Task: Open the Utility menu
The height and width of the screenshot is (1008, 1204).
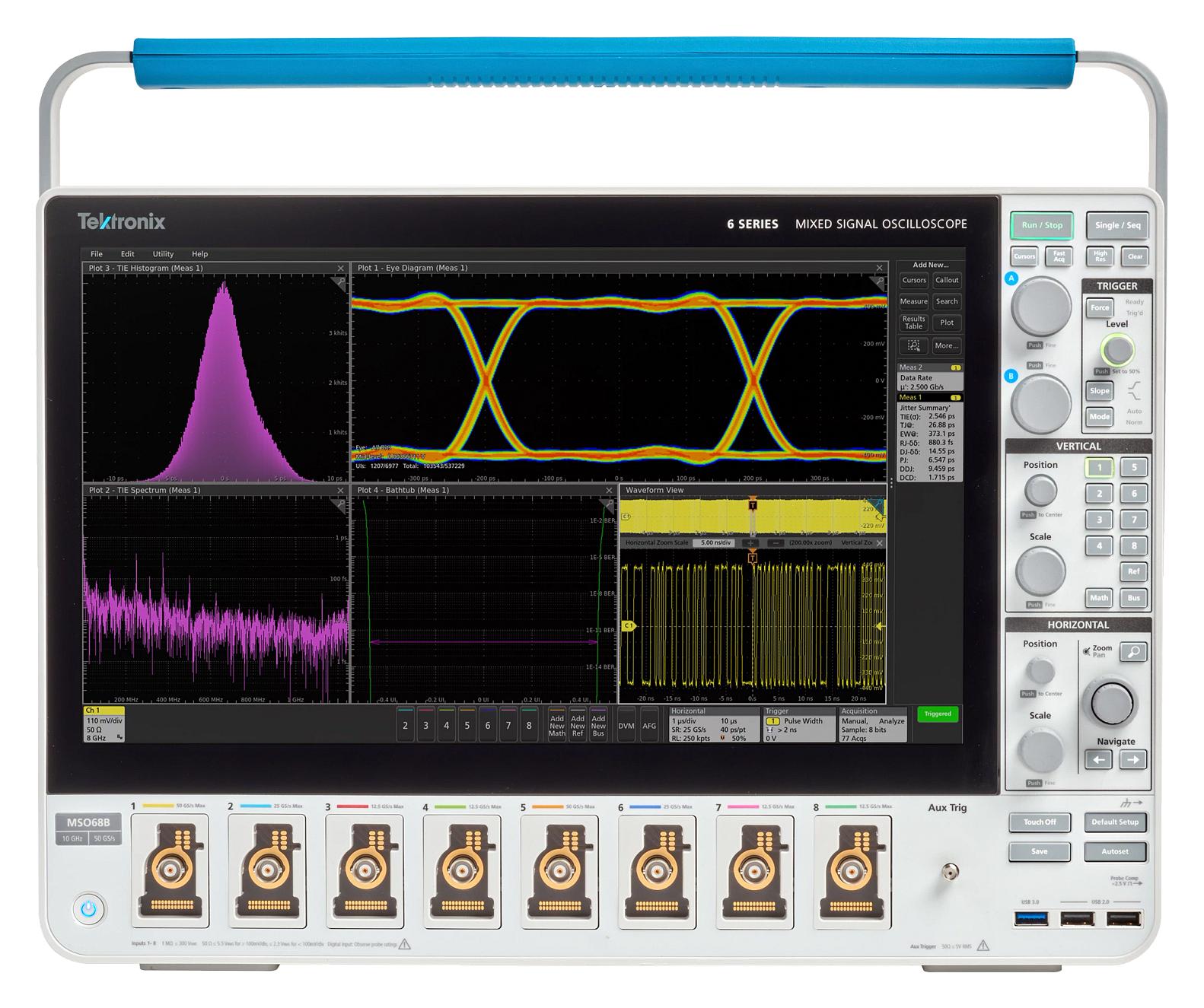Action: point(163,254)
